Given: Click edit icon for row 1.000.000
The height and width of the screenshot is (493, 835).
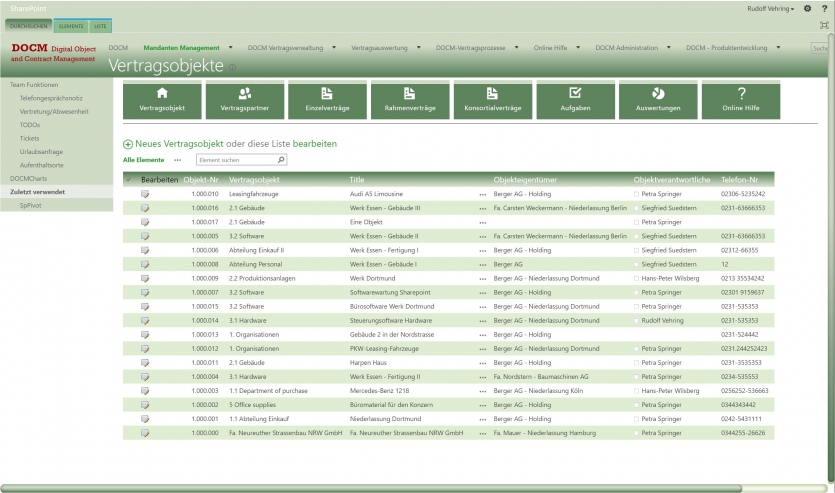Looking at the screenshot, I should tap(145, 433).
